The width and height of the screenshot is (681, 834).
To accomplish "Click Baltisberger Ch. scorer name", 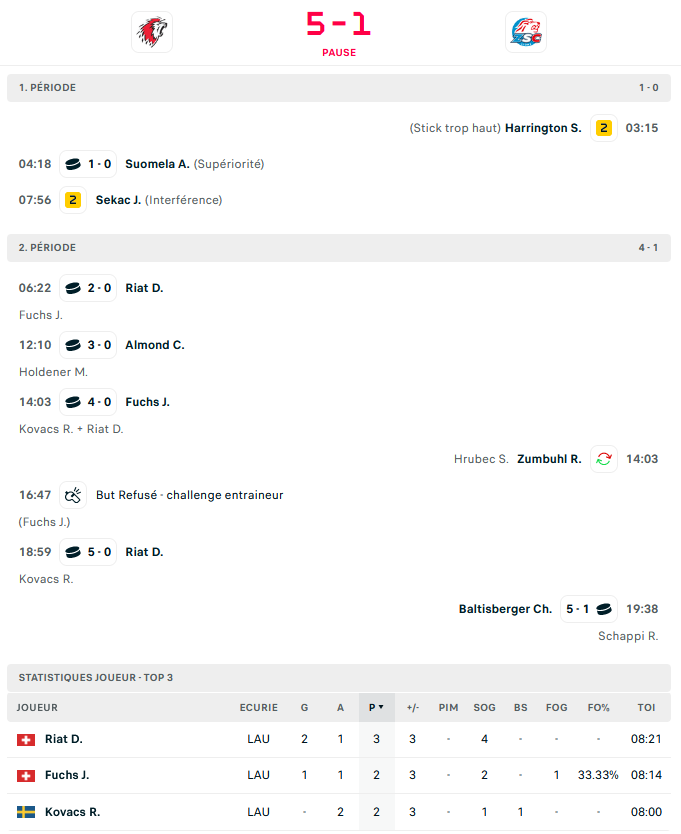I will pyautogui.click(x=505, y=609).
